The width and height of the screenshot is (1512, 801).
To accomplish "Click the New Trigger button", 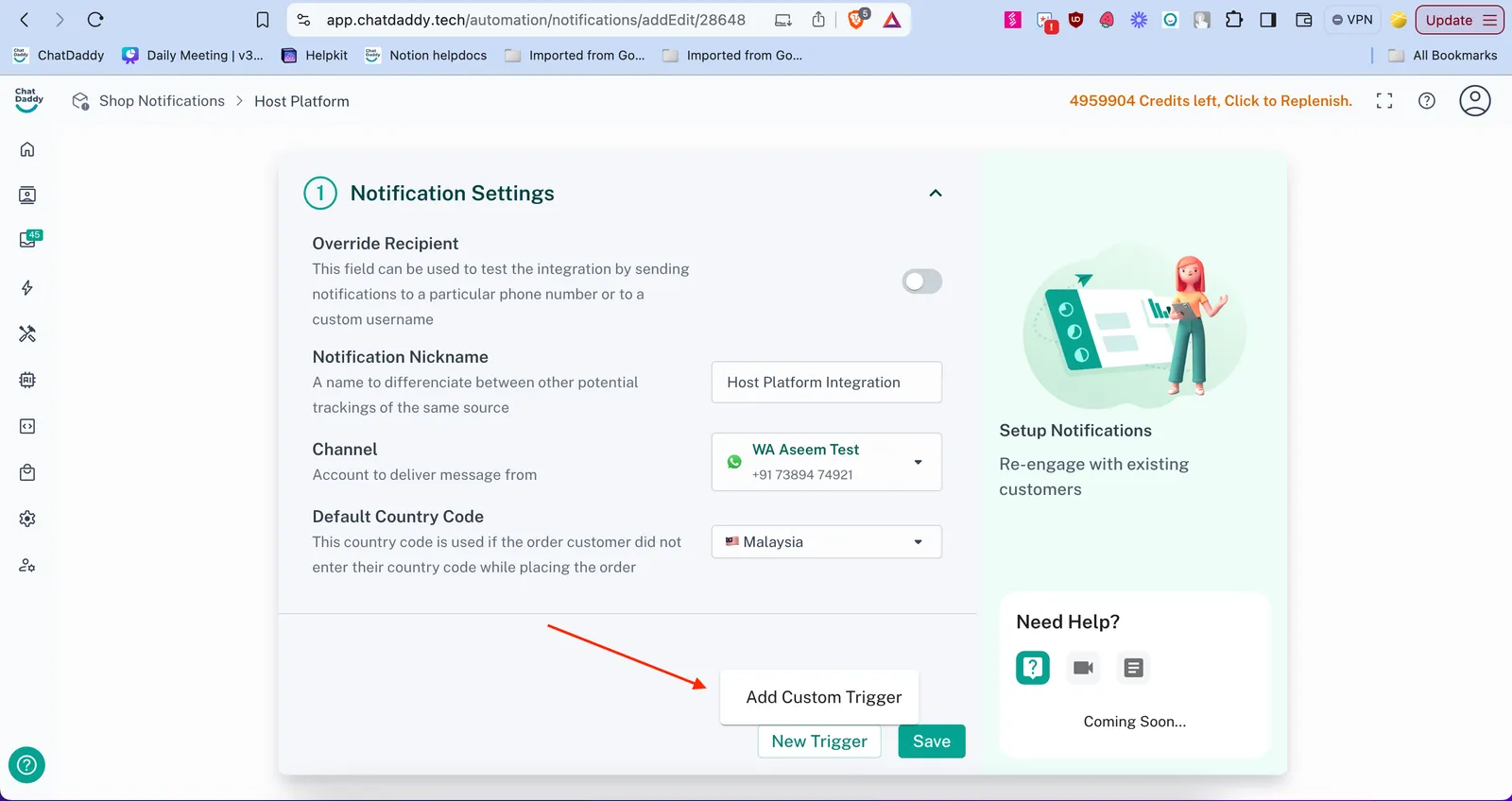I will click(818, 741).
